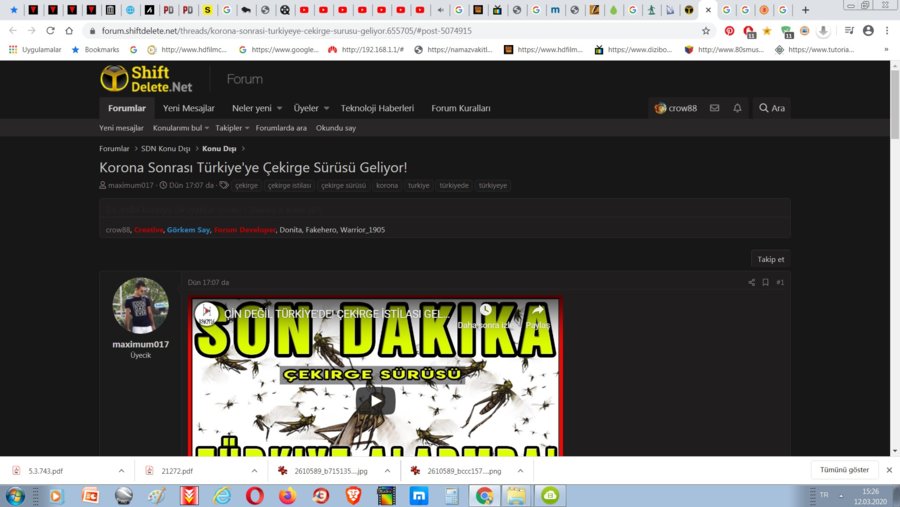The width and height of the screenshot is (900, 507).
Task: Click the YouTube 'Daha sonra izle' clock icon
Action: click(x=486, y=311)
